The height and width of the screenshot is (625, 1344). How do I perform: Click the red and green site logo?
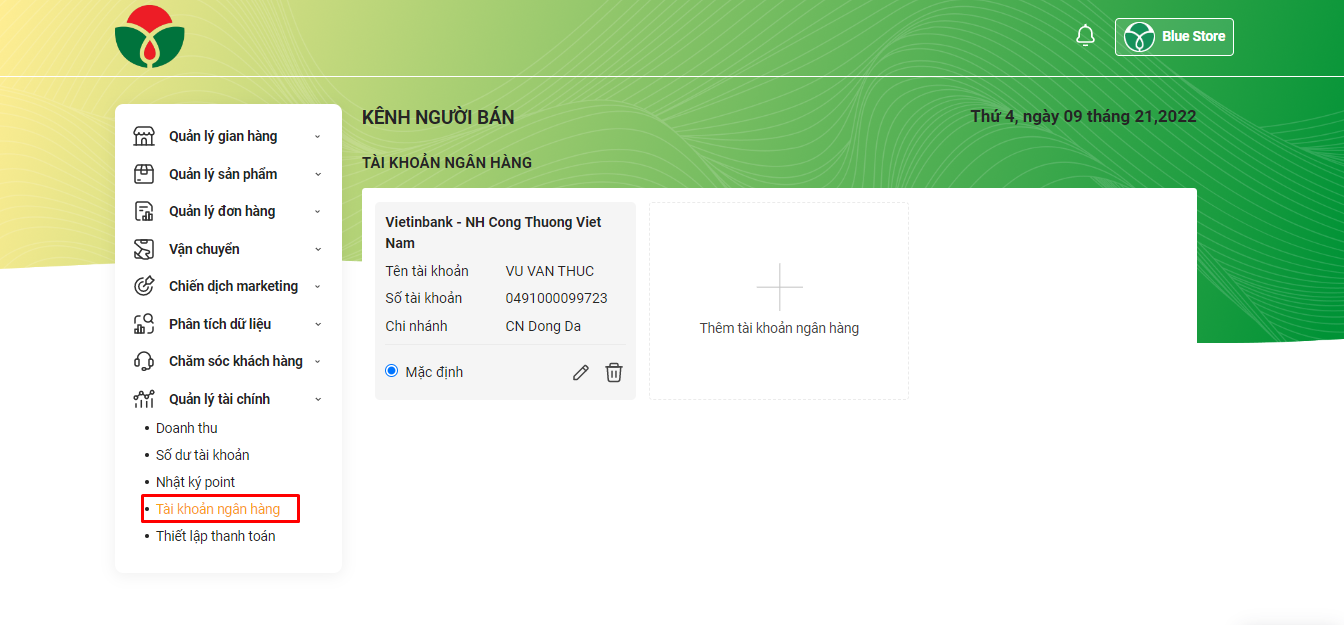click(150, 37)
